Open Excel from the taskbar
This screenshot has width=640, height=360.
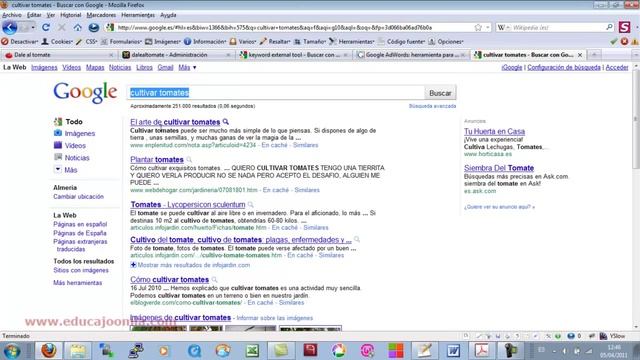coord(252,350)
